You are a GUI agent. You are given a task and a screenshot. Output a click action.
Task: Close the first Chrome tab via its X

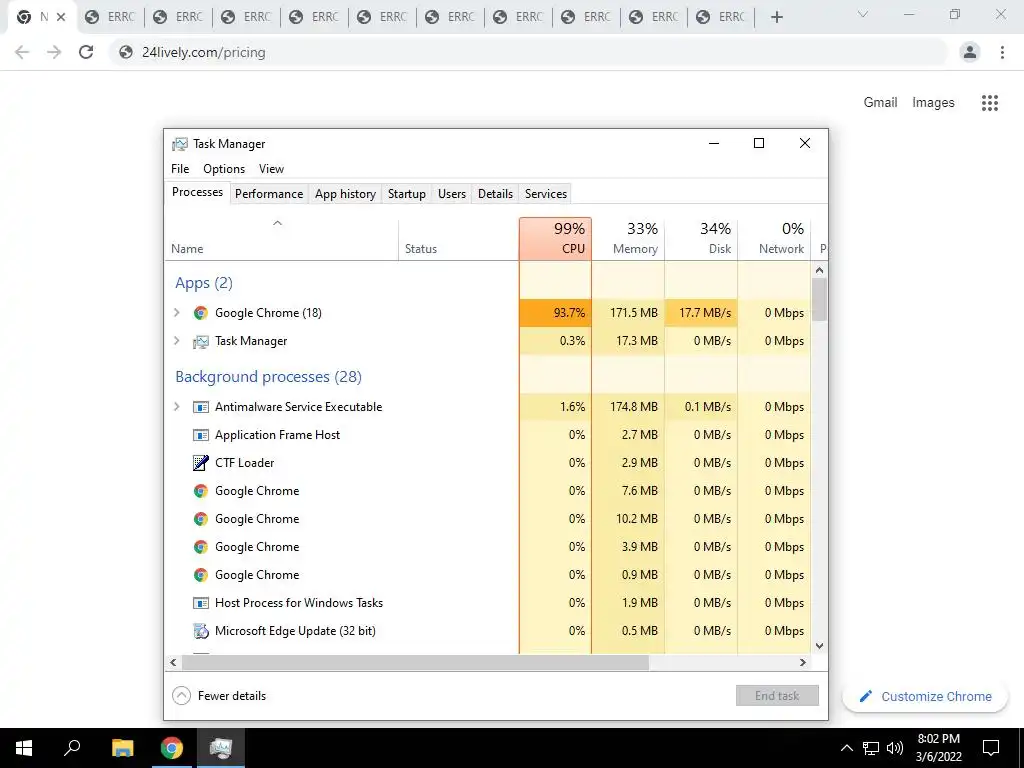61,17
